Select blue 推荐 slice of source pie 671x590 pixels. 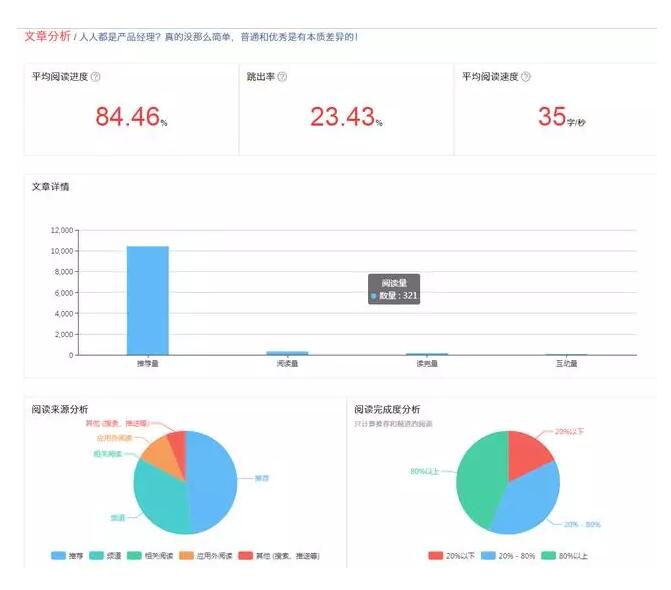[210, 485]
